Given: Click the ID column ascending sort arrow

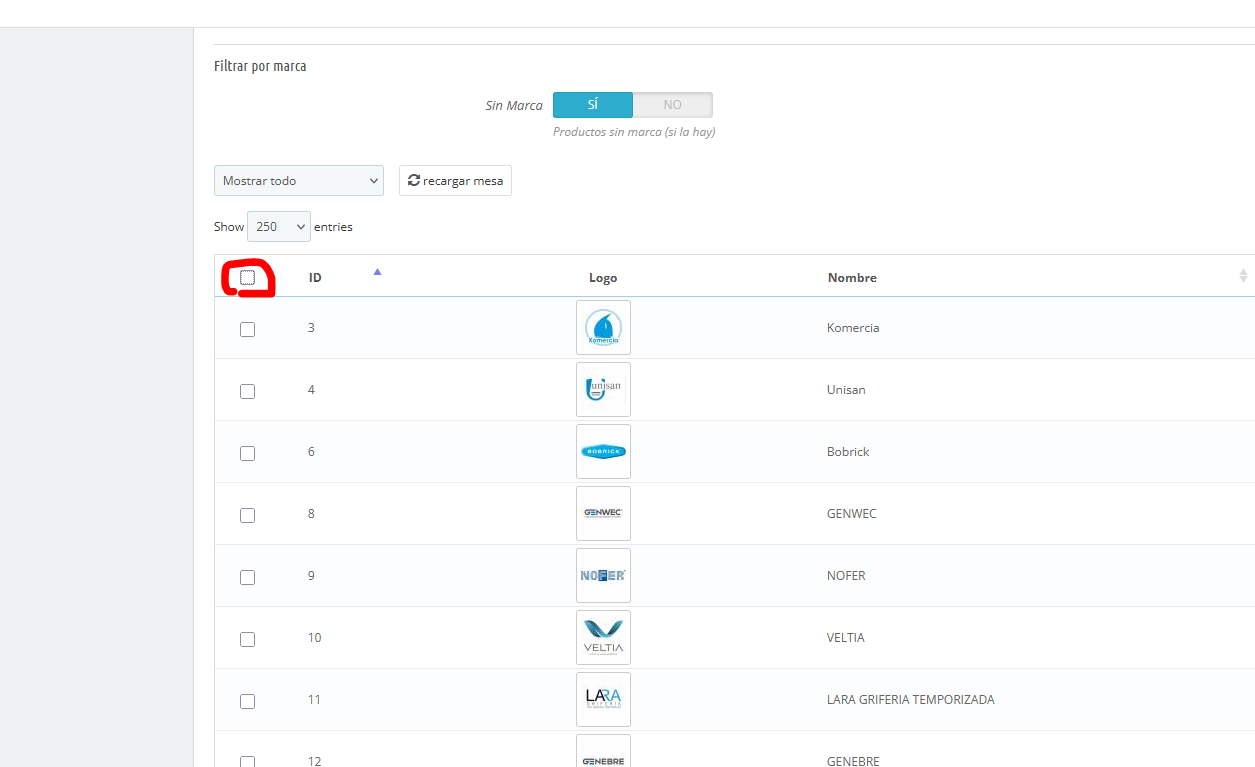Looking at the screenshot, I should tap(377, 271).
